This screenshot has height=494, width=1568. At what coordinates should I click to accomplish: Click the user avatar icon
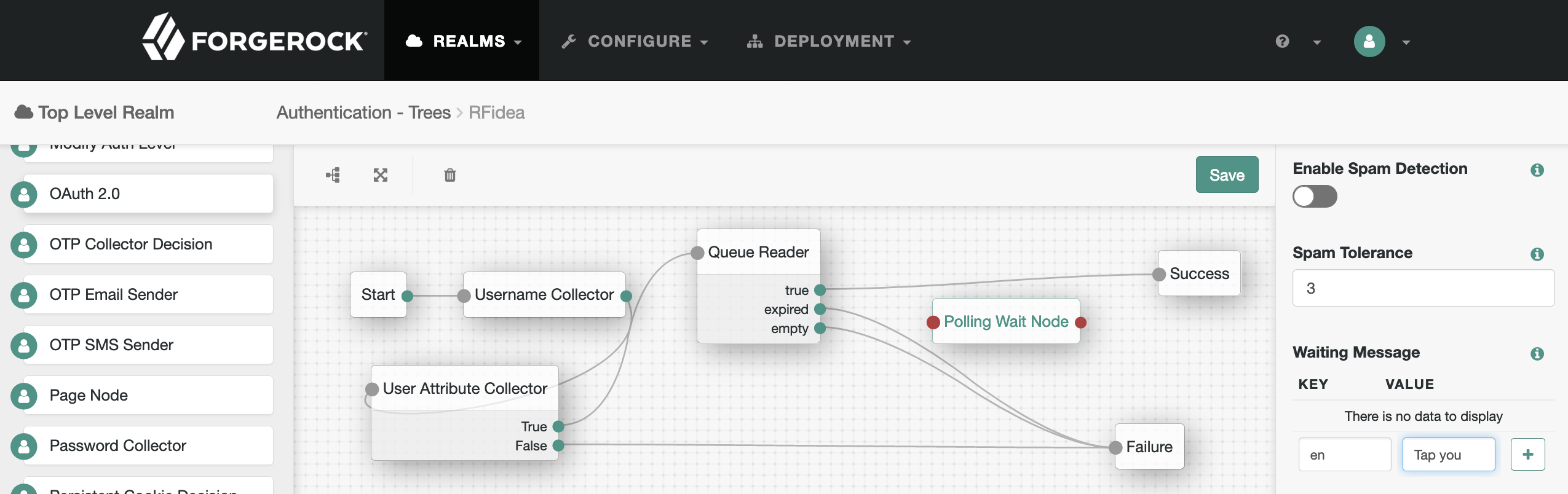(x=1369, y=41)
